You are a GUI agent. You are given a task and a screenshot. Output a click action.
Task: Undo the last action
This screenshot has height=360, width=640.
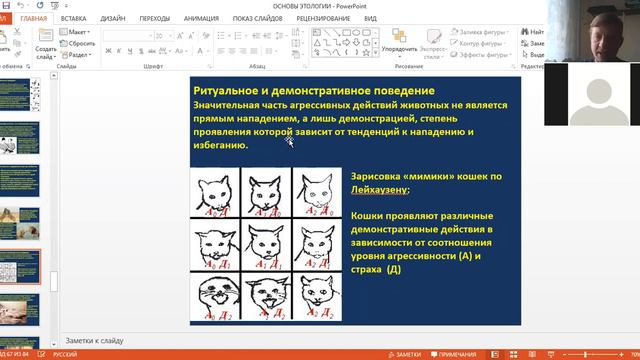point(20,5)
